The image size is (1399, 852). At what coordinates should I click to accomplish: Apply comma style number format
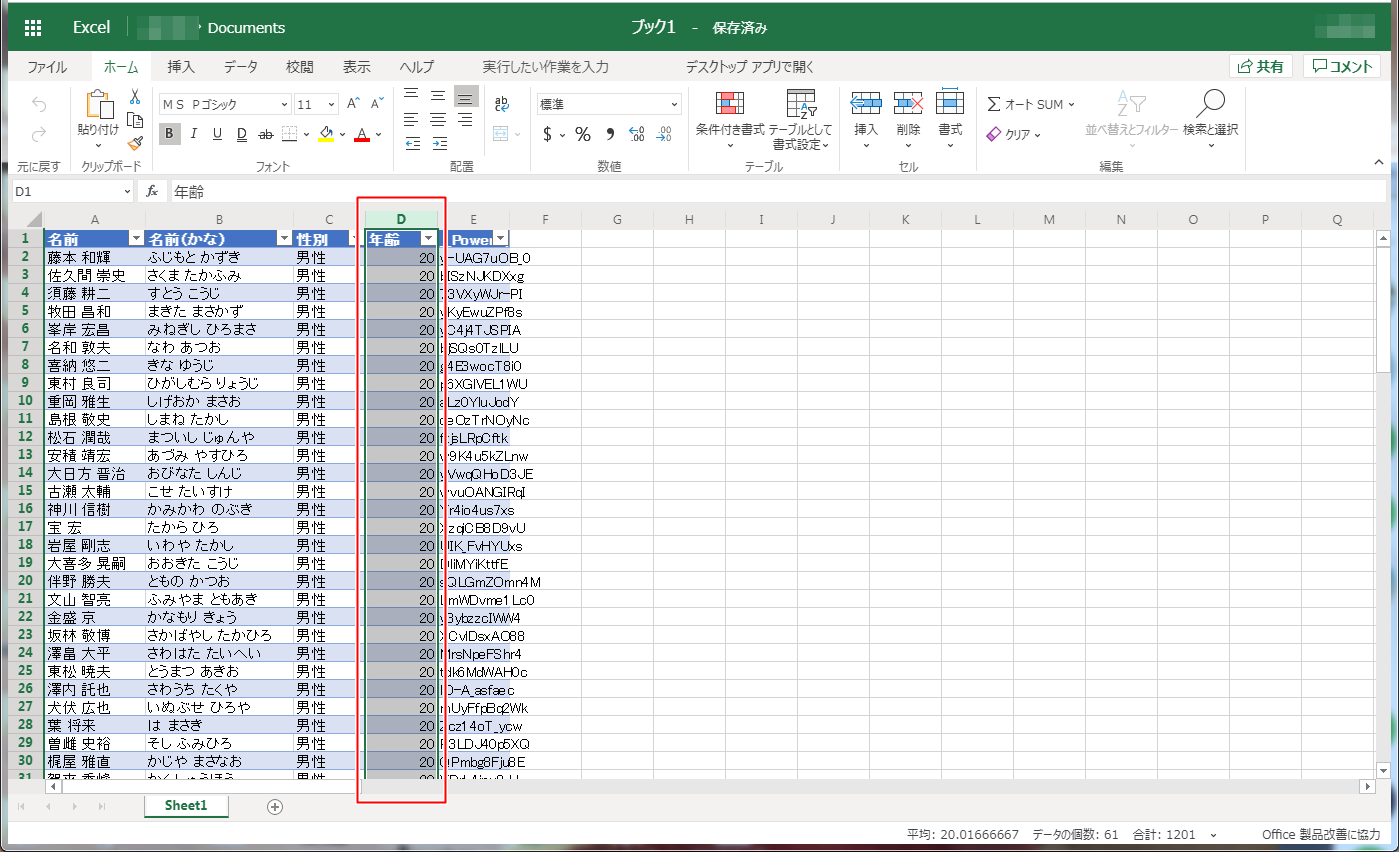coord(609,134)
